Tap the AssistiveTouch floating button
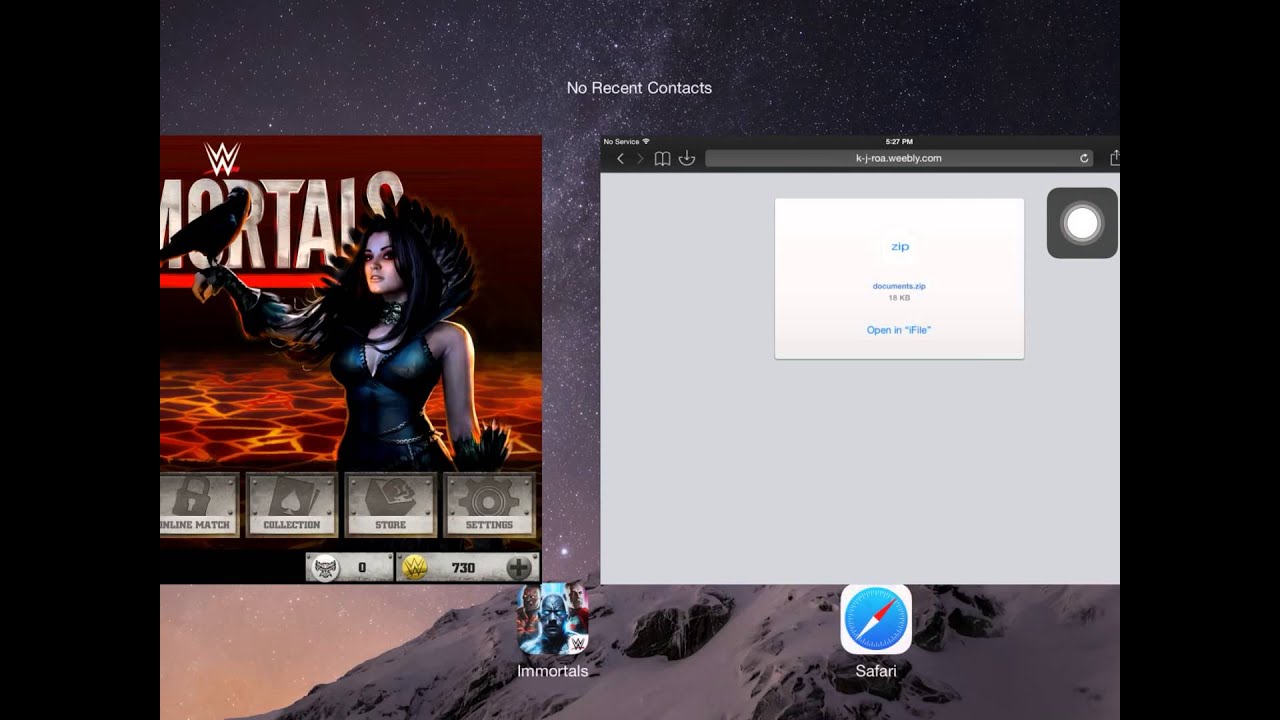This screenshot has width=1280, height=720. pyautogui.click(x=1082, y=223)
